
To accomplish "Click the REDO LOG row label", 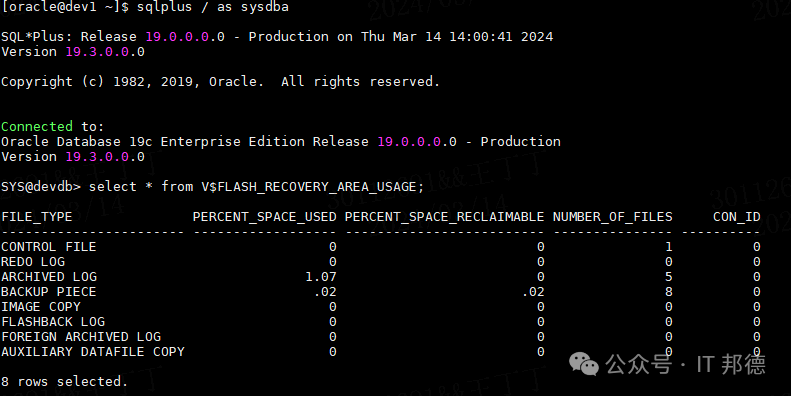I will (33, 262).
